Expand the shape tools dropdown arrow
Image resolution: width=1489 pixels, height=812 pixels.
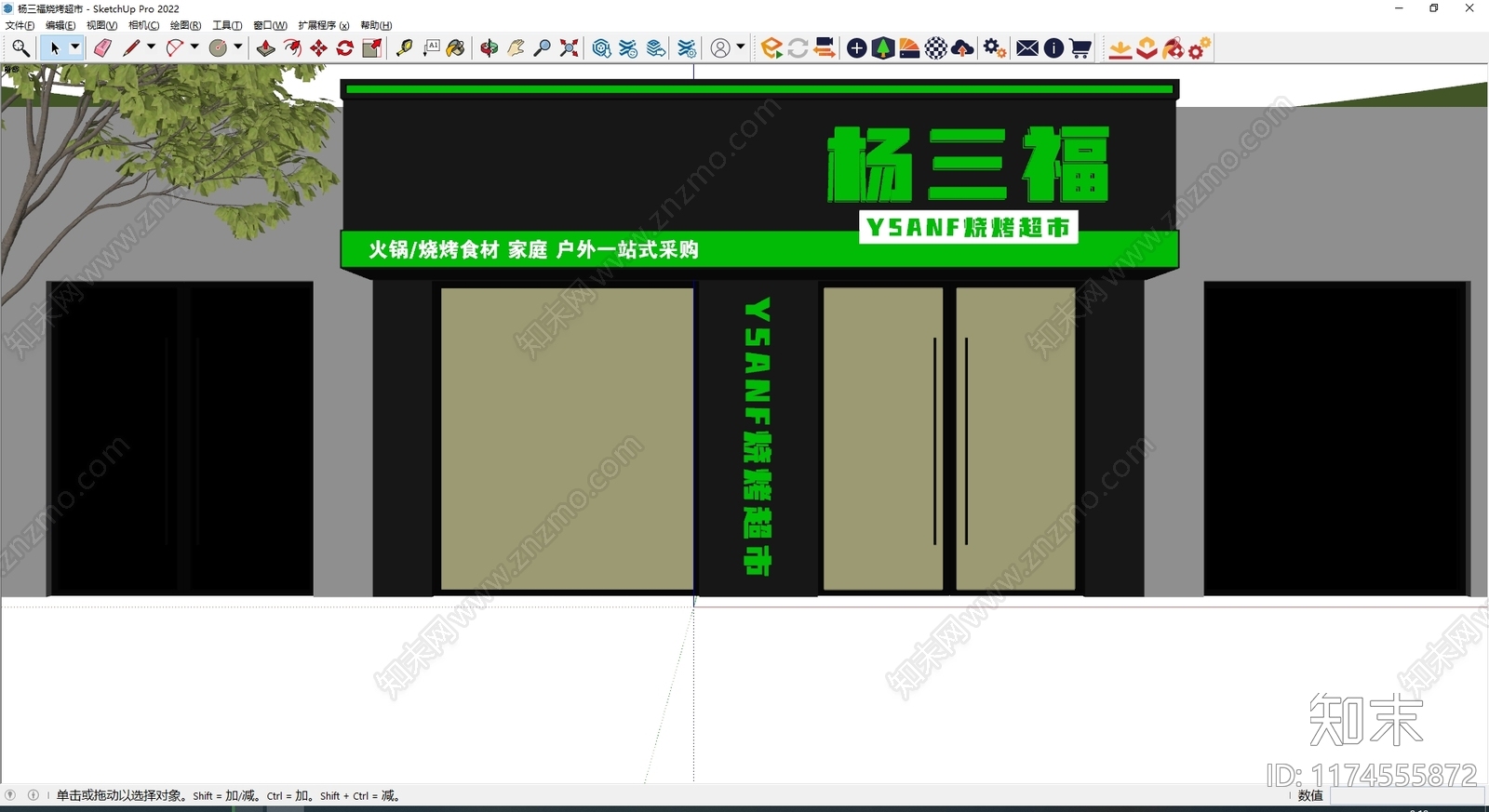point(238,47)
